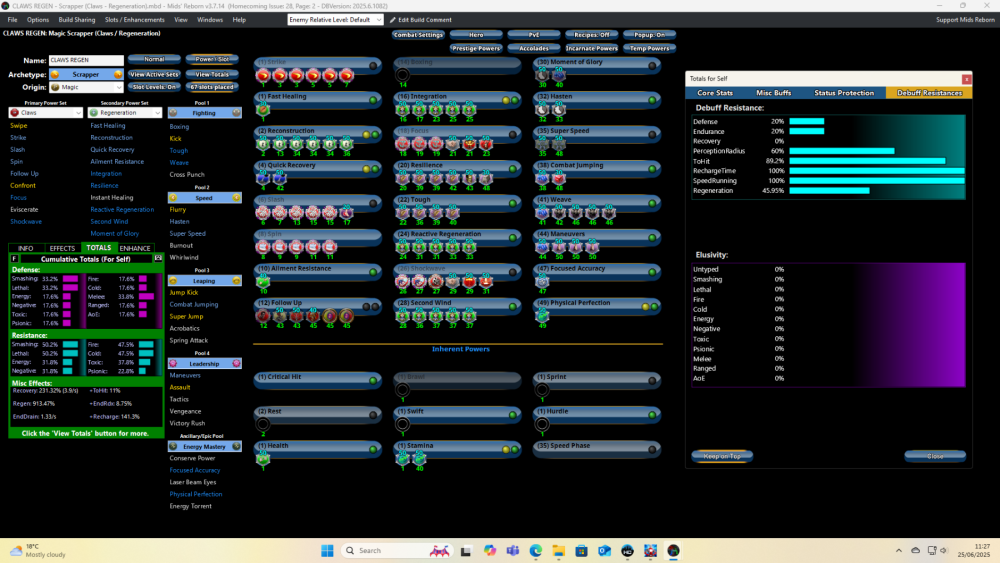Image resolution: width=1000 pixels, height=563 pixels.
Task: Click the small F icon beside Cumulative Totals
Action: 14,258
